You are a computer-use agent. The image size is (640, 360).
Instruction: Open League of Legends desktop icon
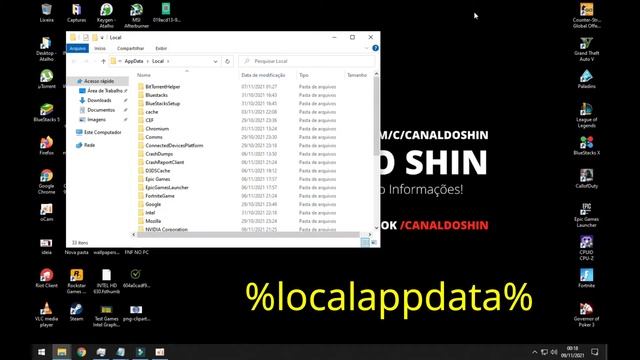(x=587, y=115)
